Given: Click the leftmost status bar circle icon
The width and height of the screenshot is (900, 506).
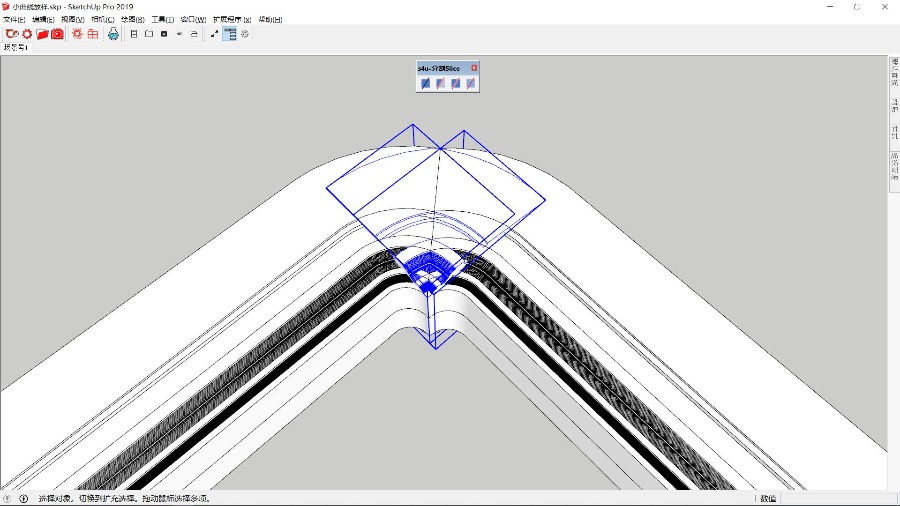Looking at the screenshot, I should tap(7, 499).
